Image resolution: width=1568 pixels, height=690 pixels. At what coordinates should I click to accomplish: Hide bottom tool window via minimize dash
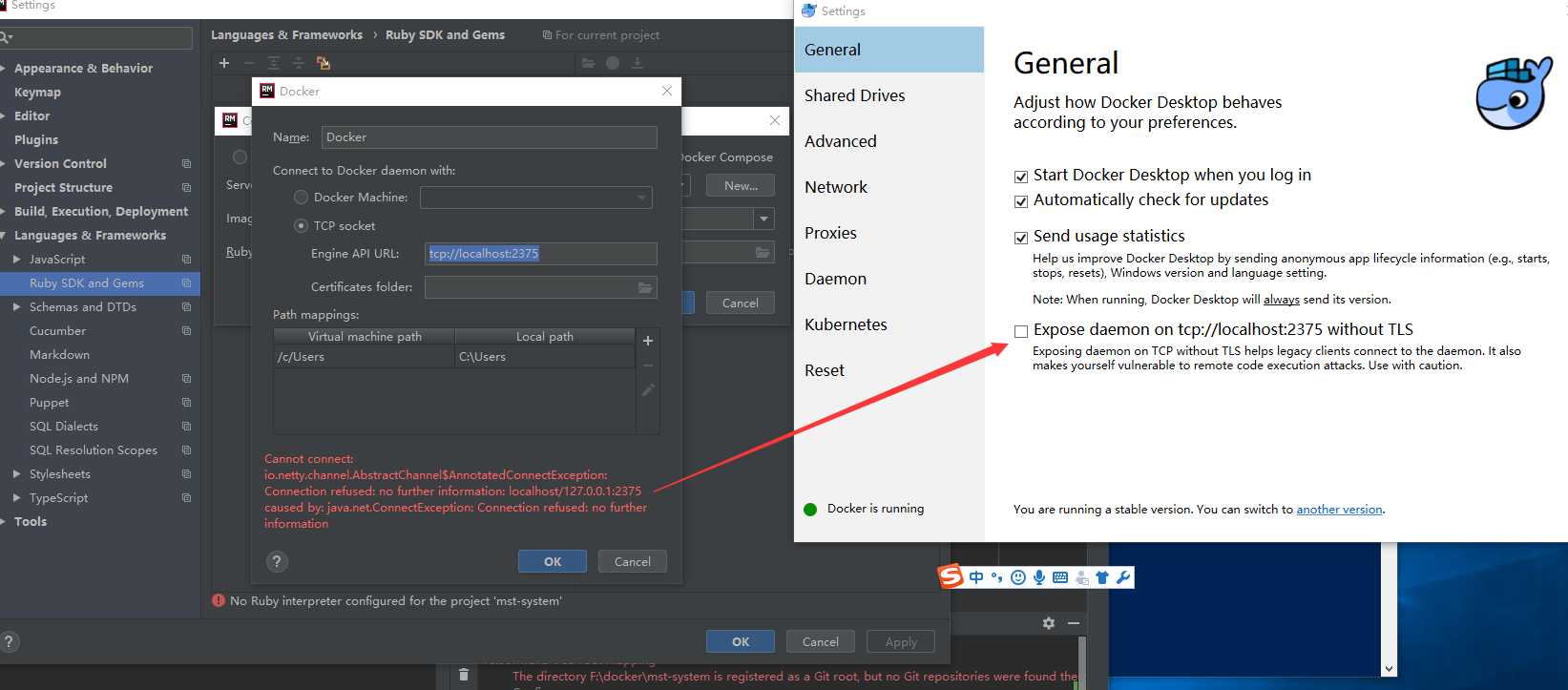coord(1074,623)
